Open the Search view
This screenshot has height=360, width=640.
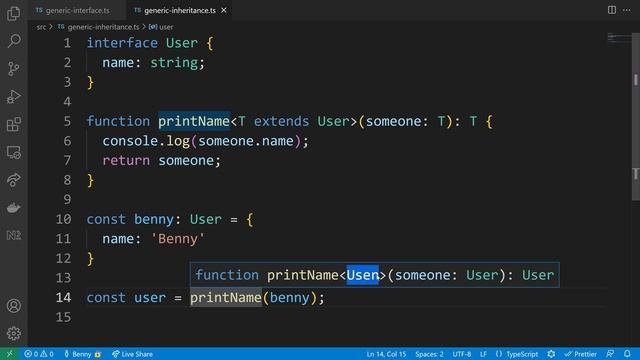pyautogui.click(x=13, y=41)
